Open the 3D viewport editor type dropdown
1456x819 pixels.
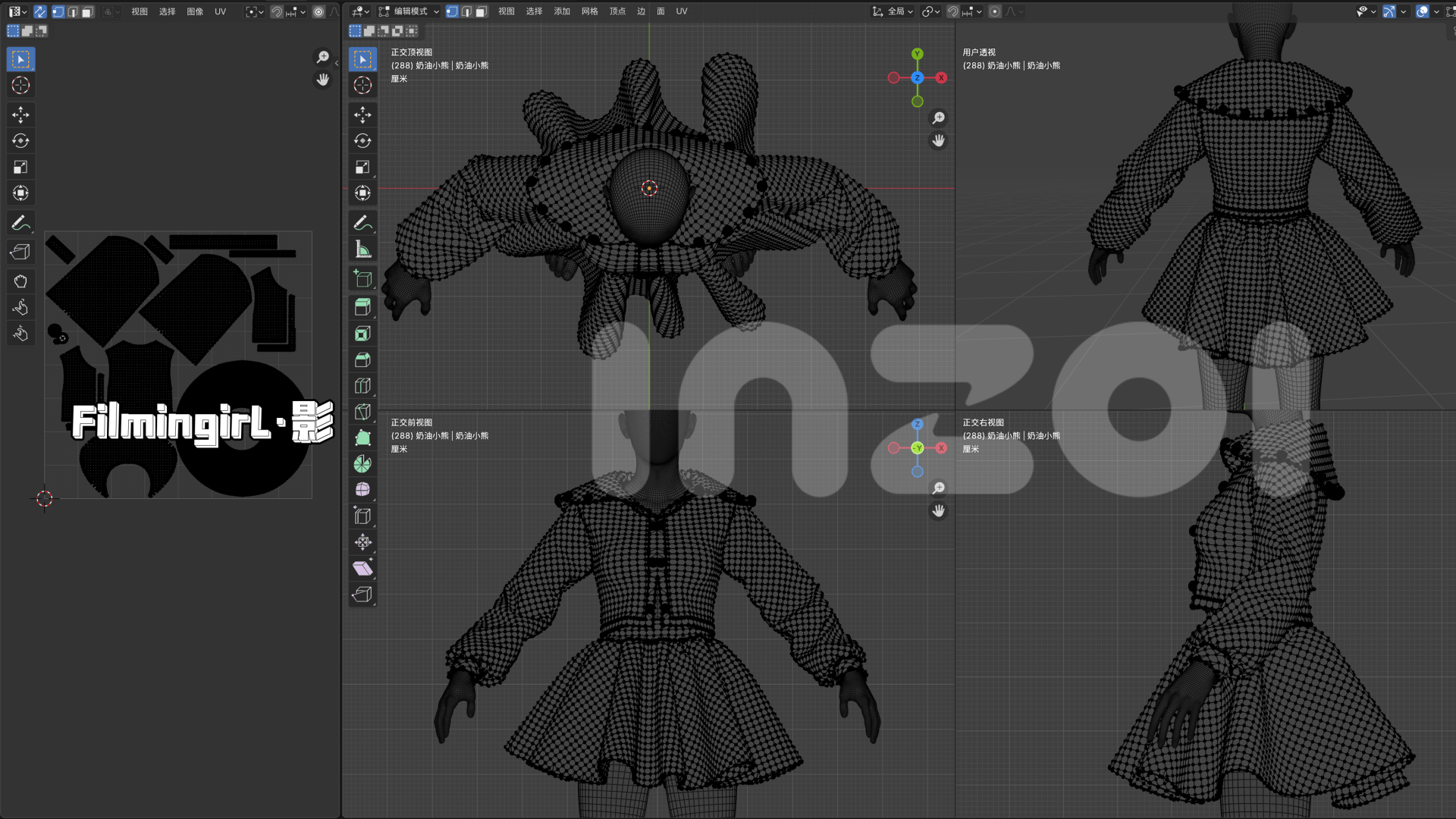[361, 11]
